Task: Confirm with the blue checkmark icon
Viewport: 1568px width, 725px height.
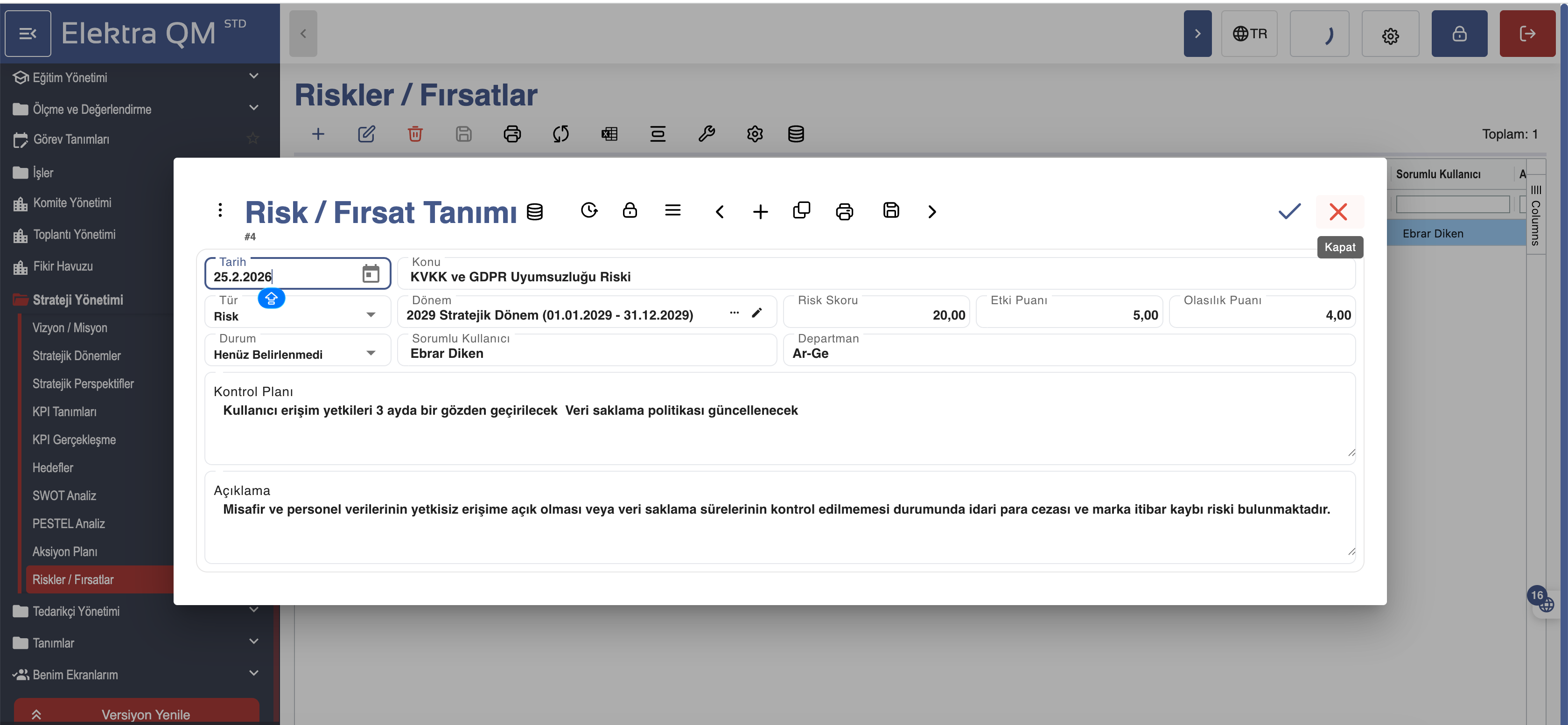Action: pyautogui.click(x=1288, y=211)
